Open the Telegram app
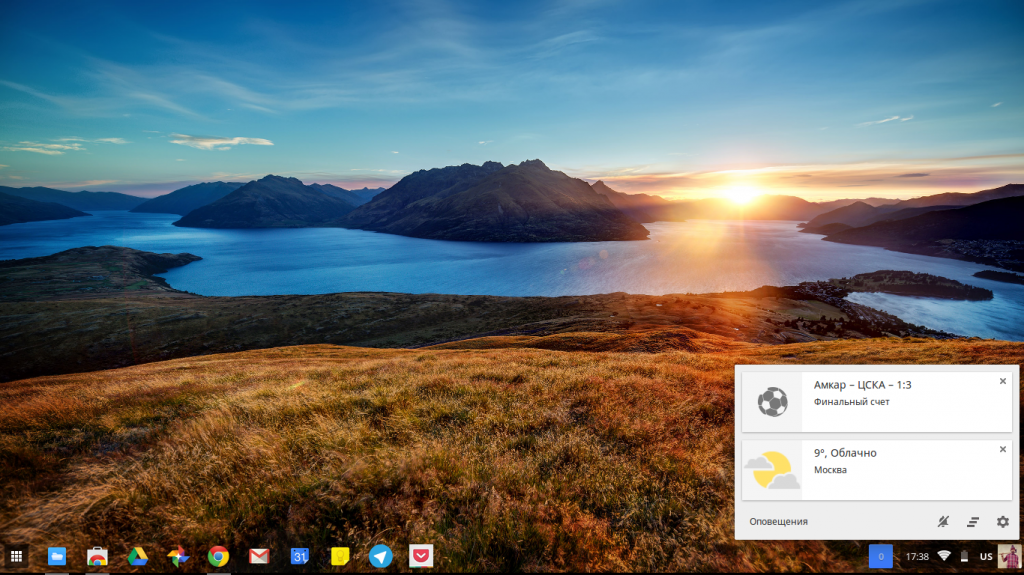This screenshot has height=575, width=1024. coord(380,556)
